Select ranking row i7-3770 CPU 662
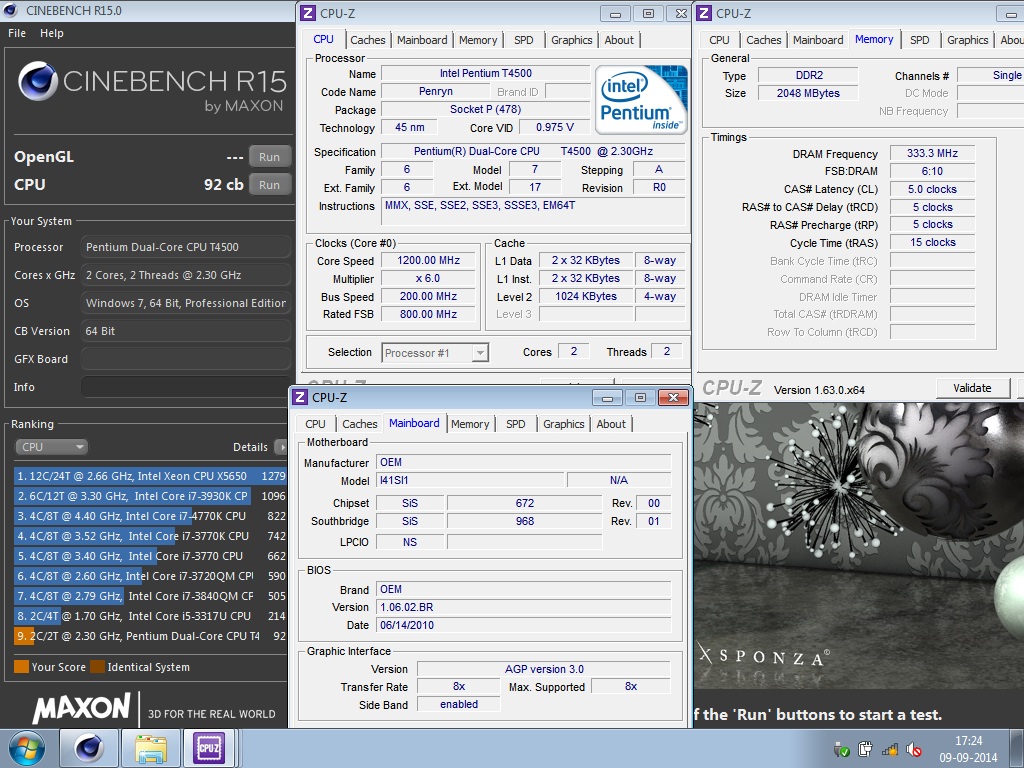The height and width of the screenshot is (768, 1024). (150, 556)
